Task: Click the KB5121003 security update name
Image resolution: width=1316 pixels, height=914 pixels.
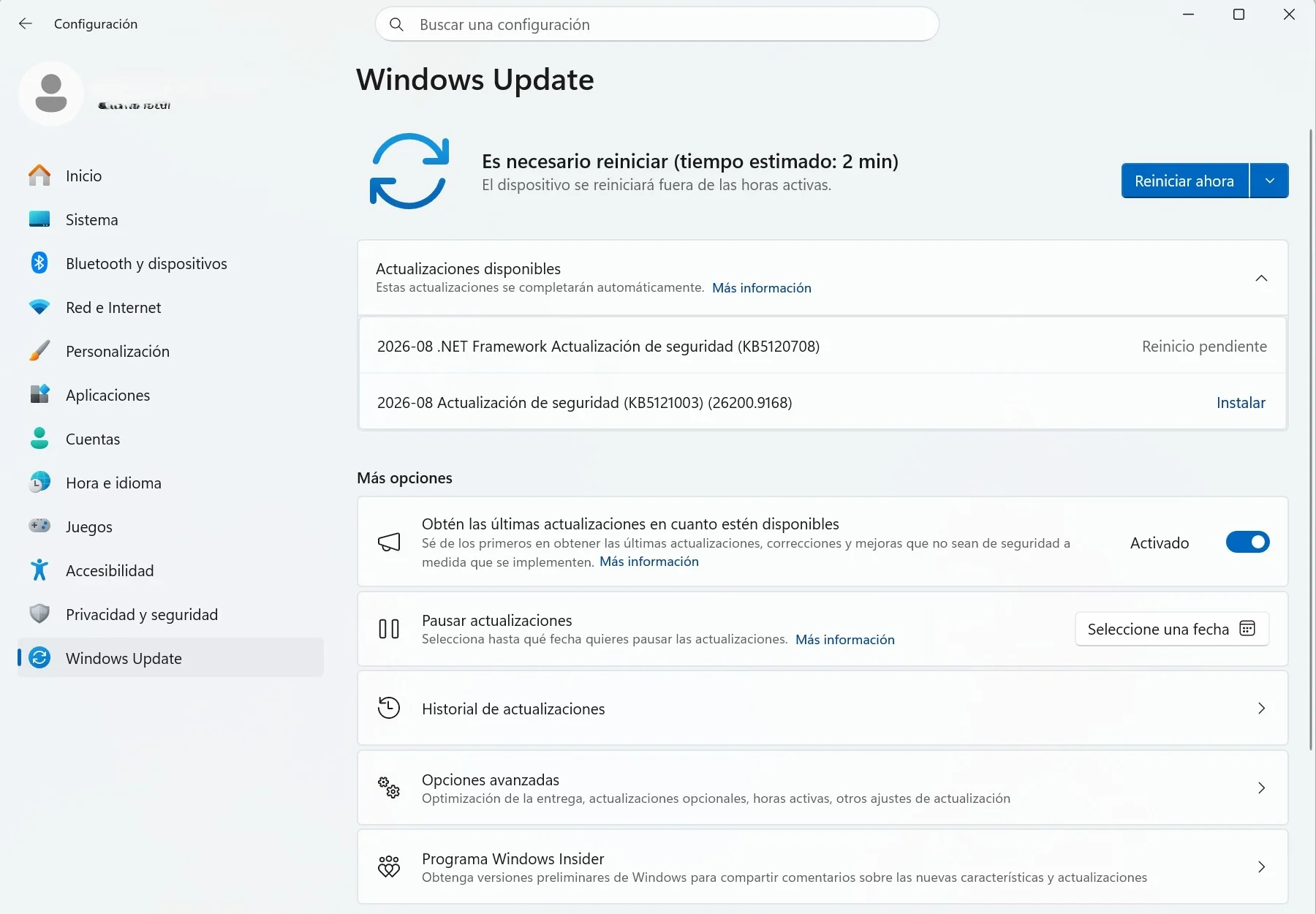Action: 585,402
